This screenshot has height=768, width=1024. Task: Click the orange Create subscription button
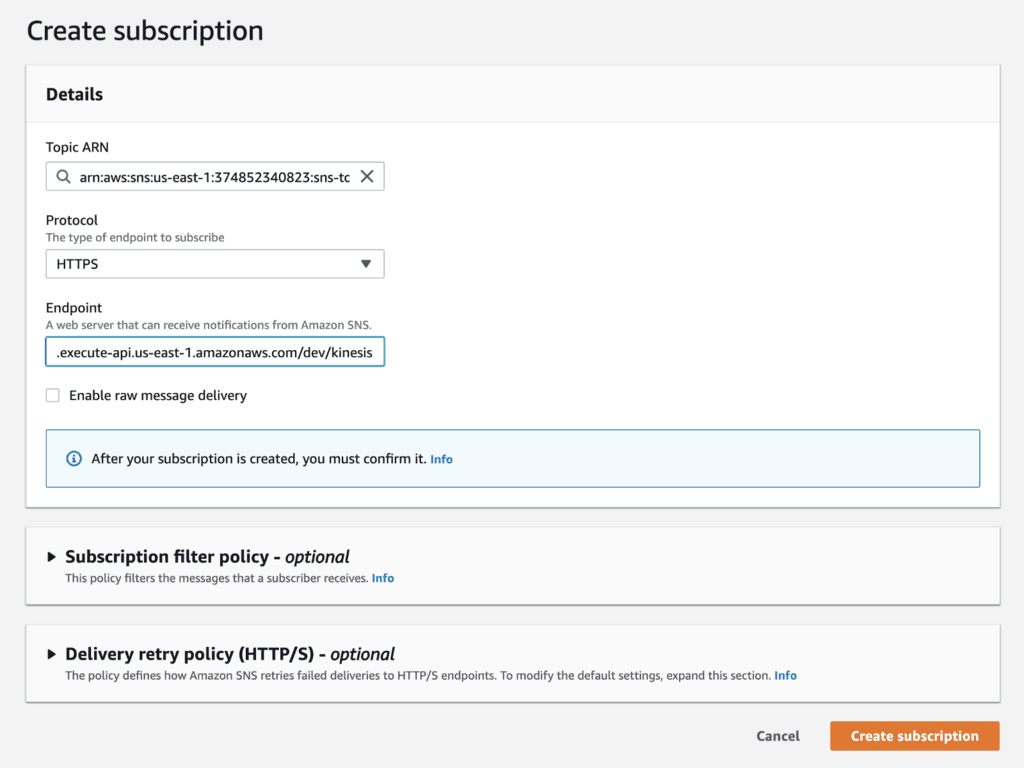click(x=914, y=736)
